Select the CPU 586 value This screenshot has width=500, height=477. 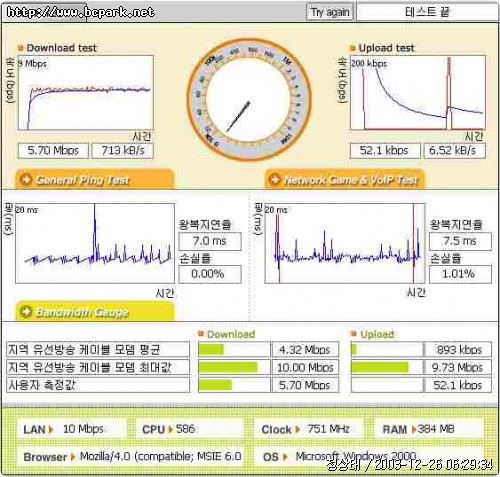point(185,429)
